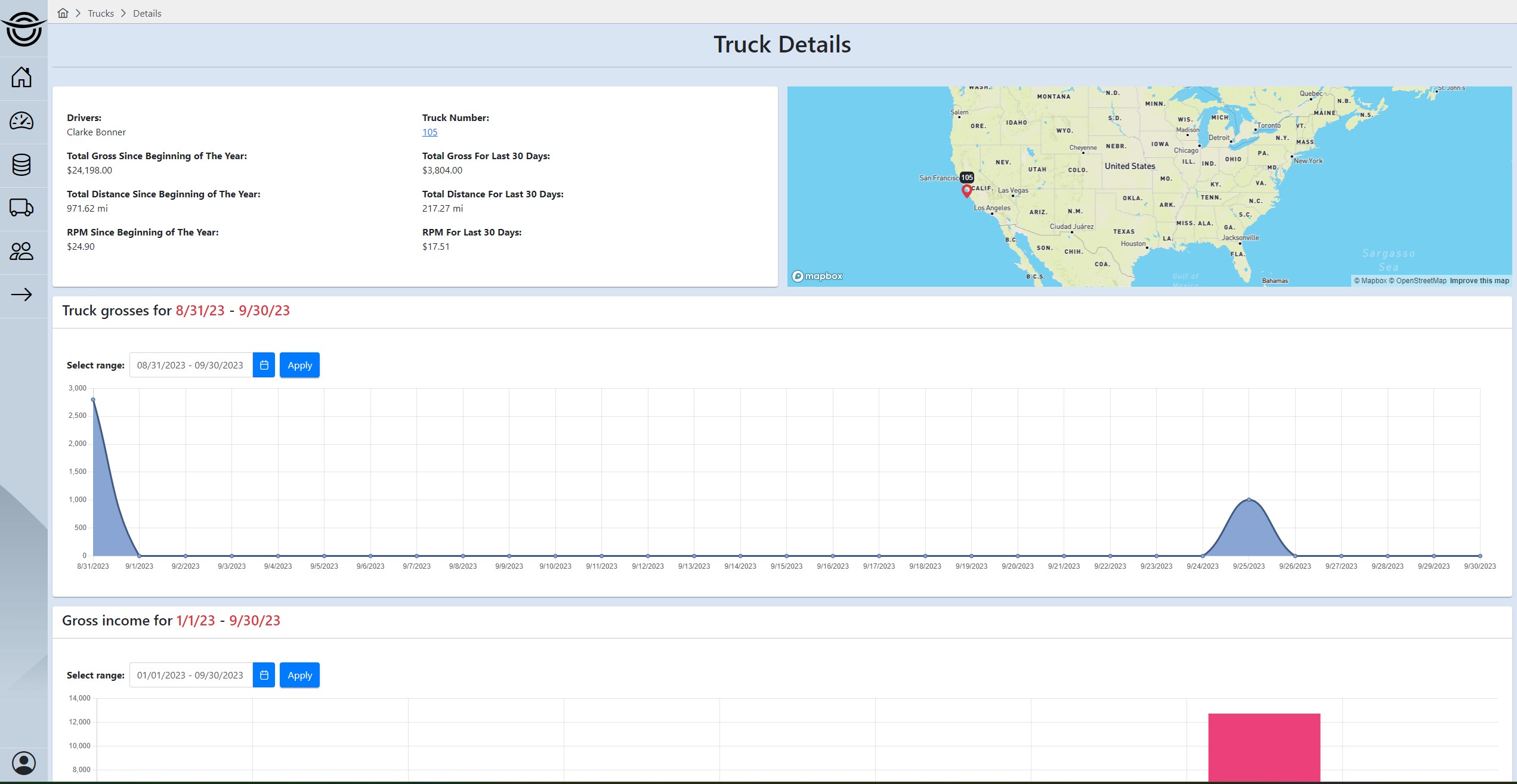
Task: Open calendar picker for gross income range
Action: (264, 675)
